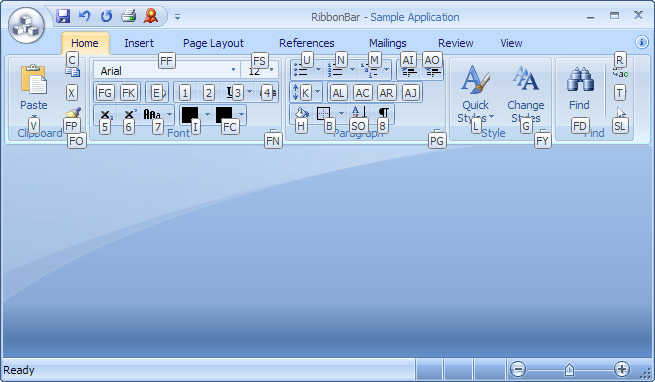
Task: Switch to the Page Layout tab
Action: (x=213, y=43)
